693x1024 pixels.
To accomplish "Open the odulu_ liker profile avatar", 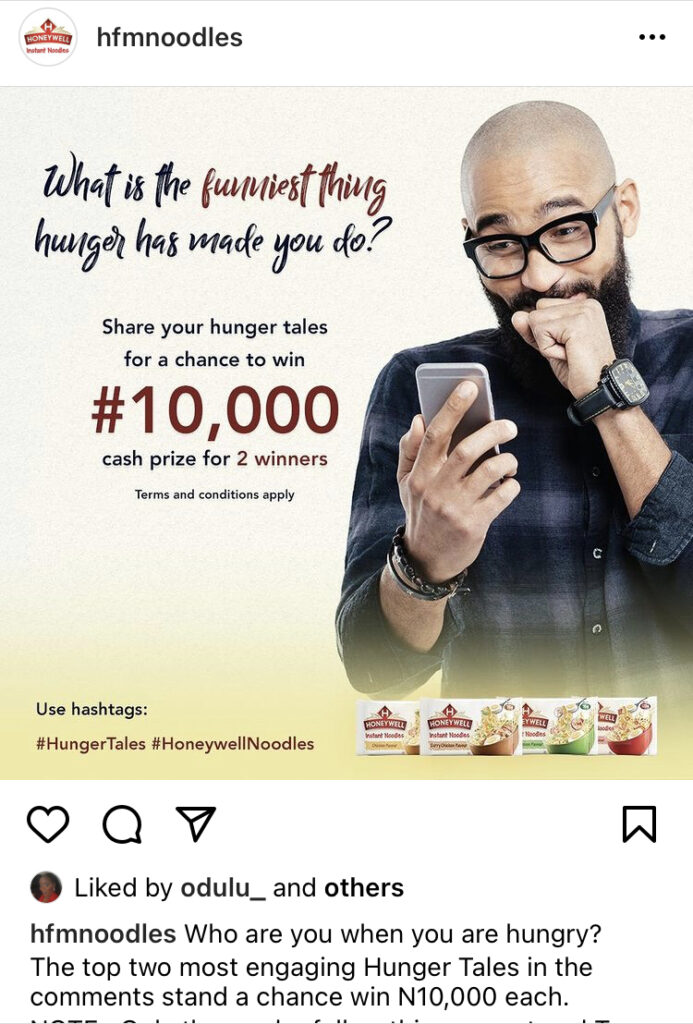I will coord(46,888).
